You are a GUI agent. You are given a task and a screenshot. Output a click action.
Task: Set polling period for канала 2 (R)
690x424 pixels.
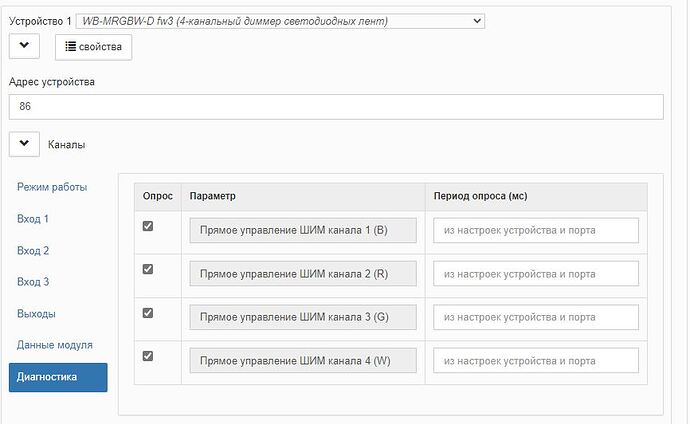click(536, 274)
